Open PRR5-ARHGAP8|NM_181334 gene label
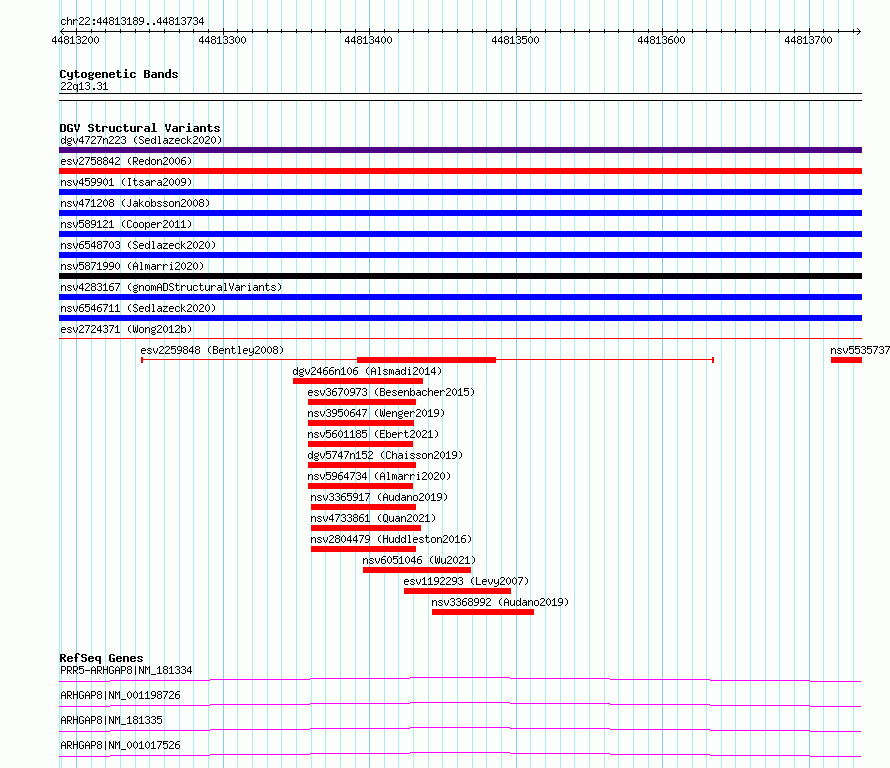Image resolution: width=890 pixels, height=768 pixels. click(126, 670)
